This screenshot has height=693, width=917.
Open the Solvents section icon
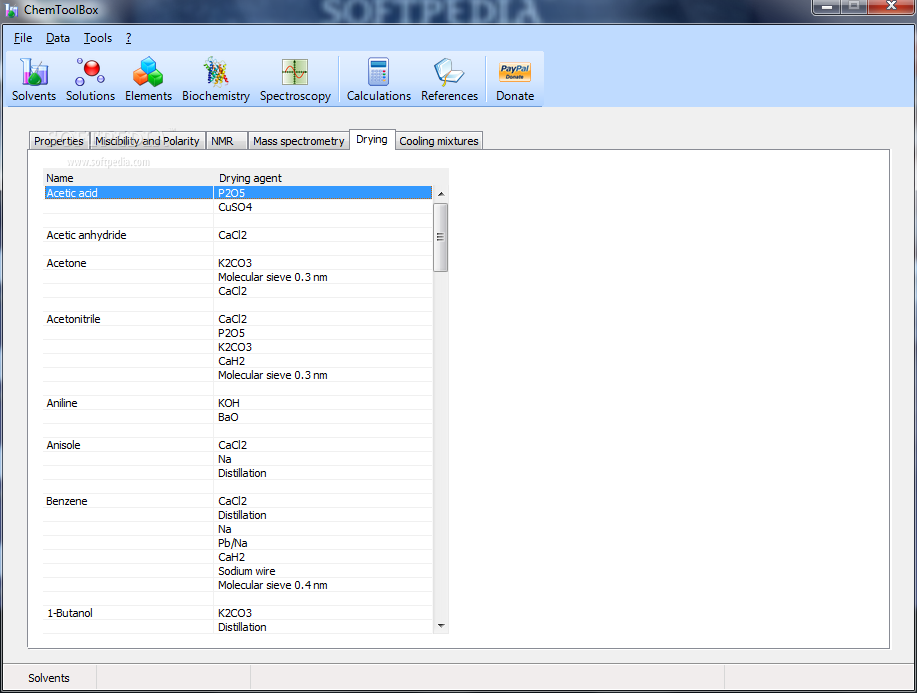coord(34,72)
